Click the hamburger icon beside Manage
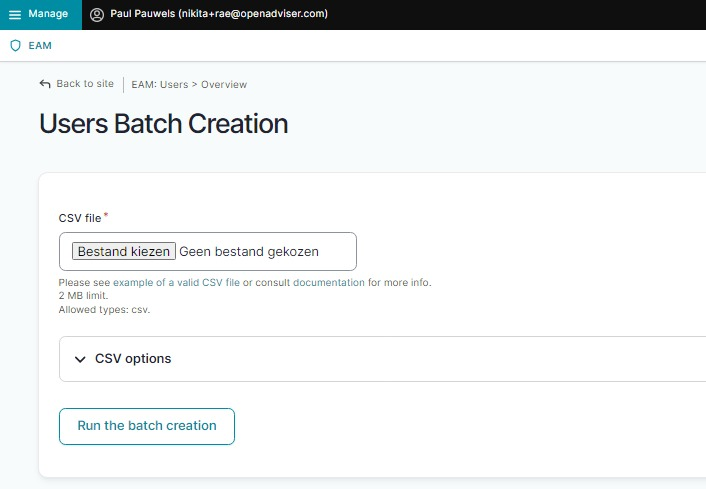 (15, 15)
